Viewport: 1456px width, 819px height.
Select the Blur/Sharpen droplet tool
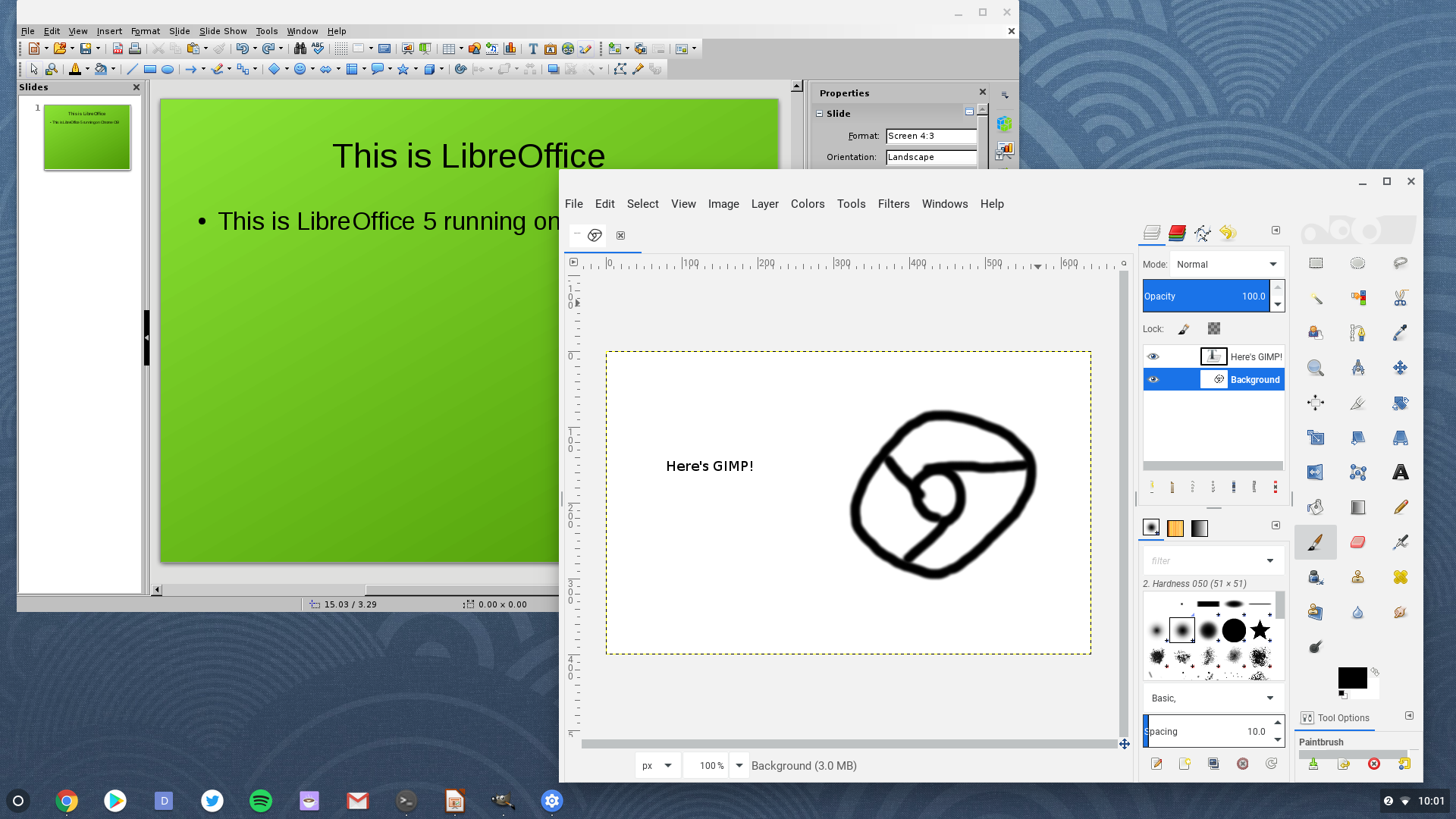[x=1357, y=612]
